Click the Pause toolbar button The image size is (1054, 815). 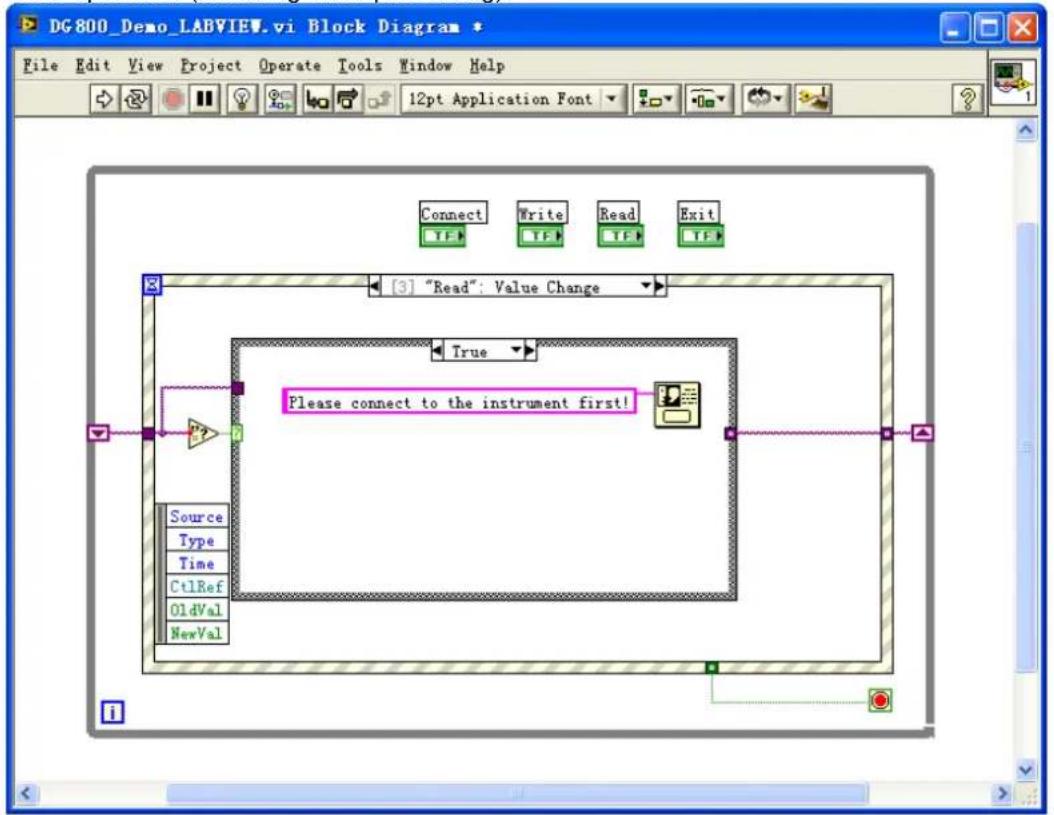coord(204,100)
